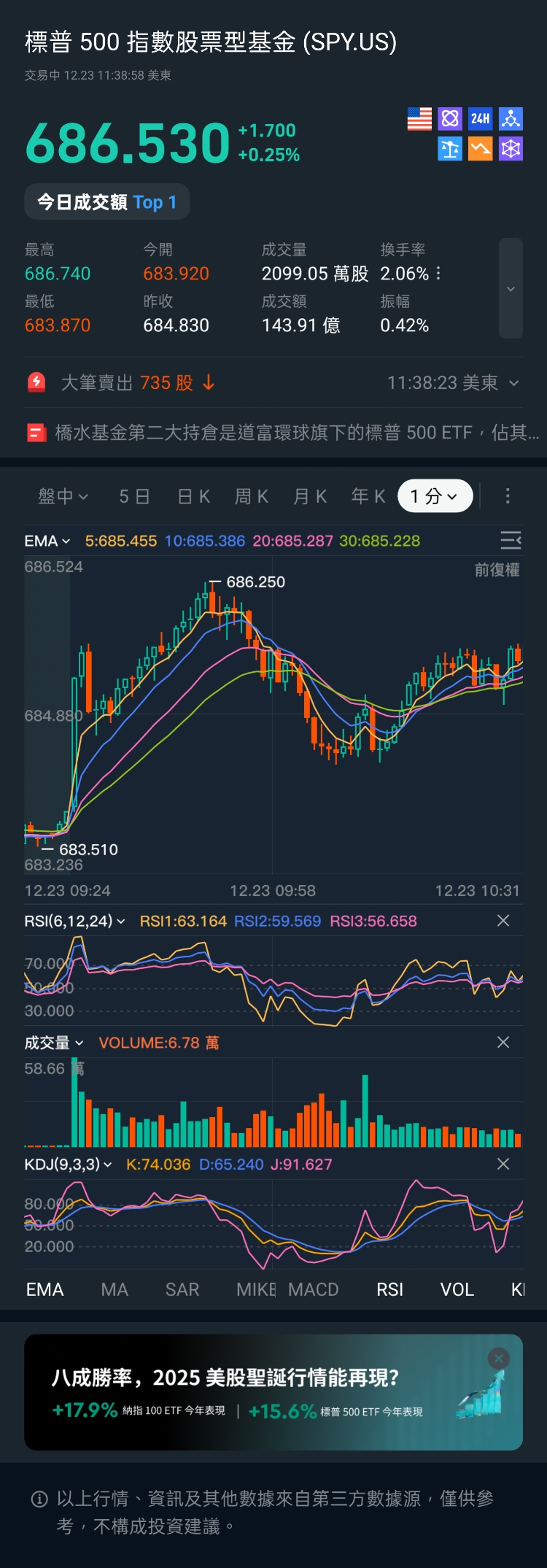Close the RSI indicator panel

pos(503,921)
